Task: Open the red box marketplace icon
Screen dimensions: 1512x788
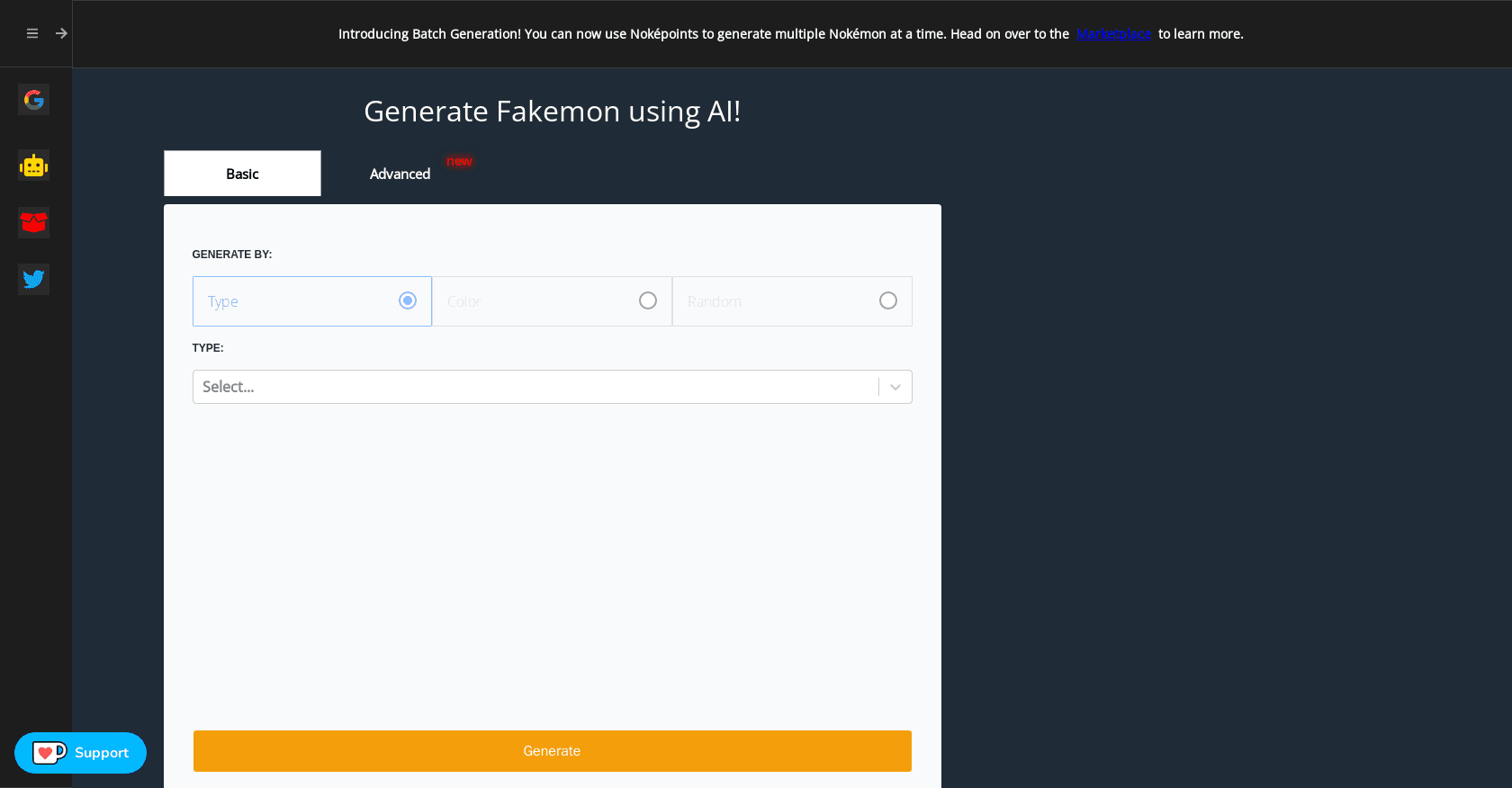Action: tap(34, 222)
